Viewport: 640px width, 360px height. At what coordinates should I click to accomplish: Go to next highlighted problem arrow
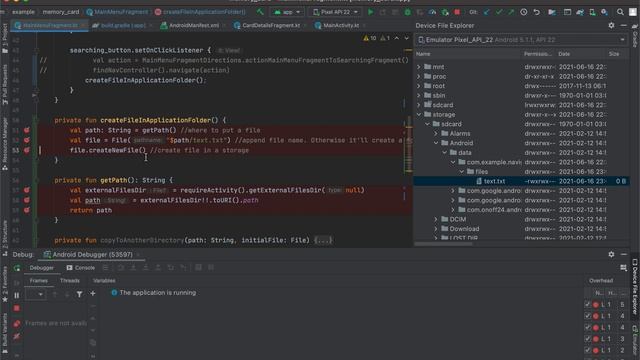tap(407, 38)
